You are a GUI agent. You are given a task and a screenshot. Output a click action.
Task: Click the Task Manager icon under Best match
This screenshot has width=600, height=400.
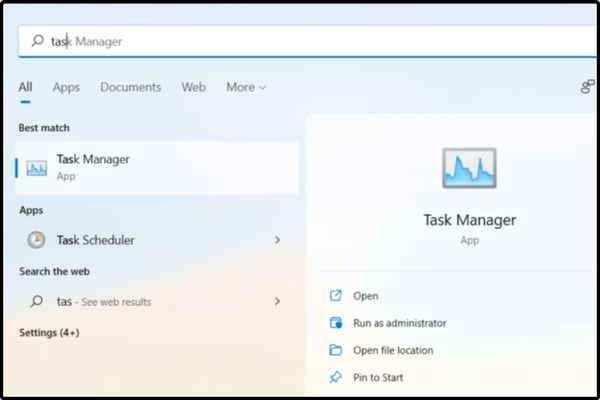tap(36, 167)
